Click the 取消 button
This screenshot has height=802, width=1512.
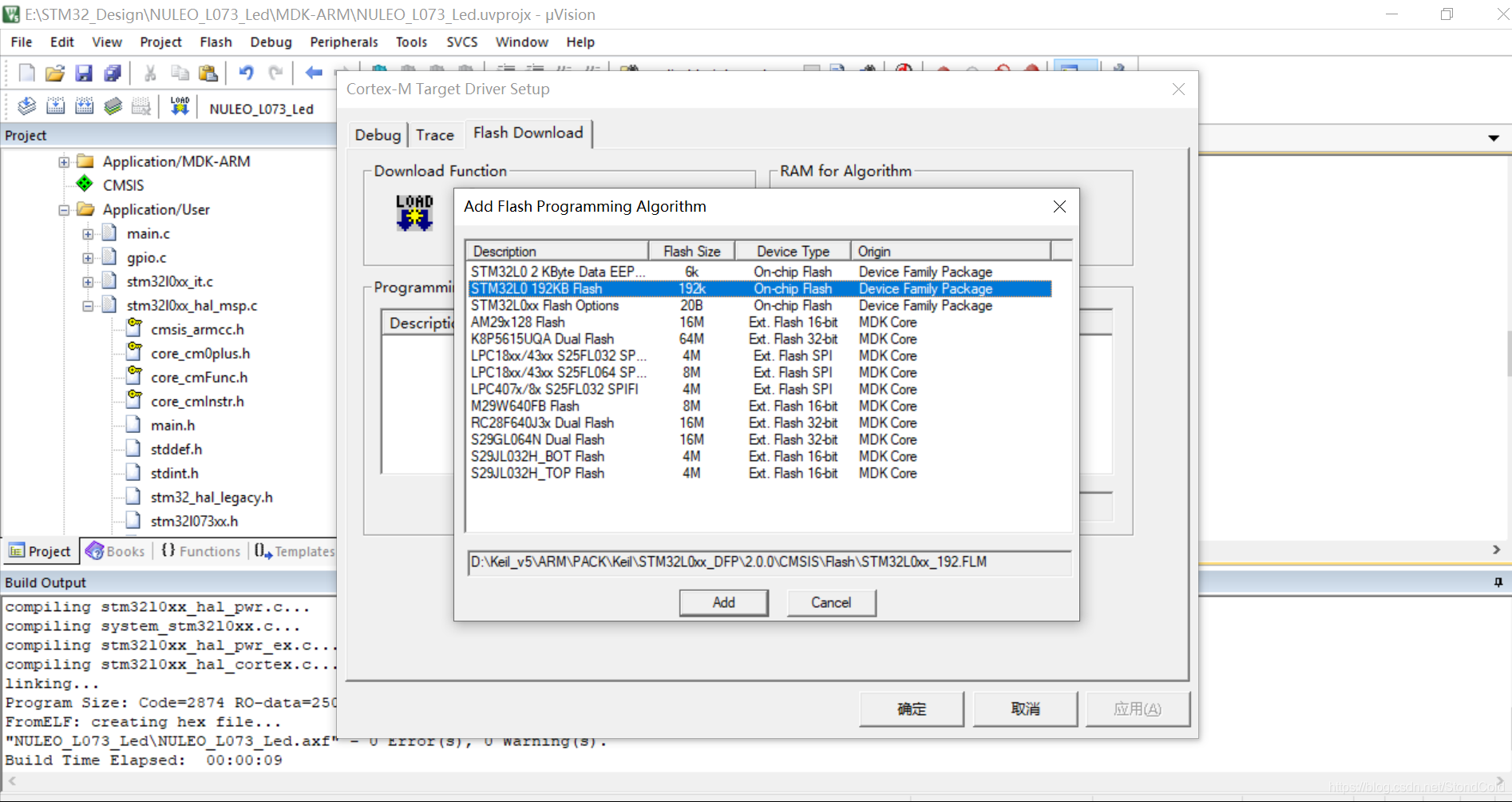click(x=1025, y=709)
